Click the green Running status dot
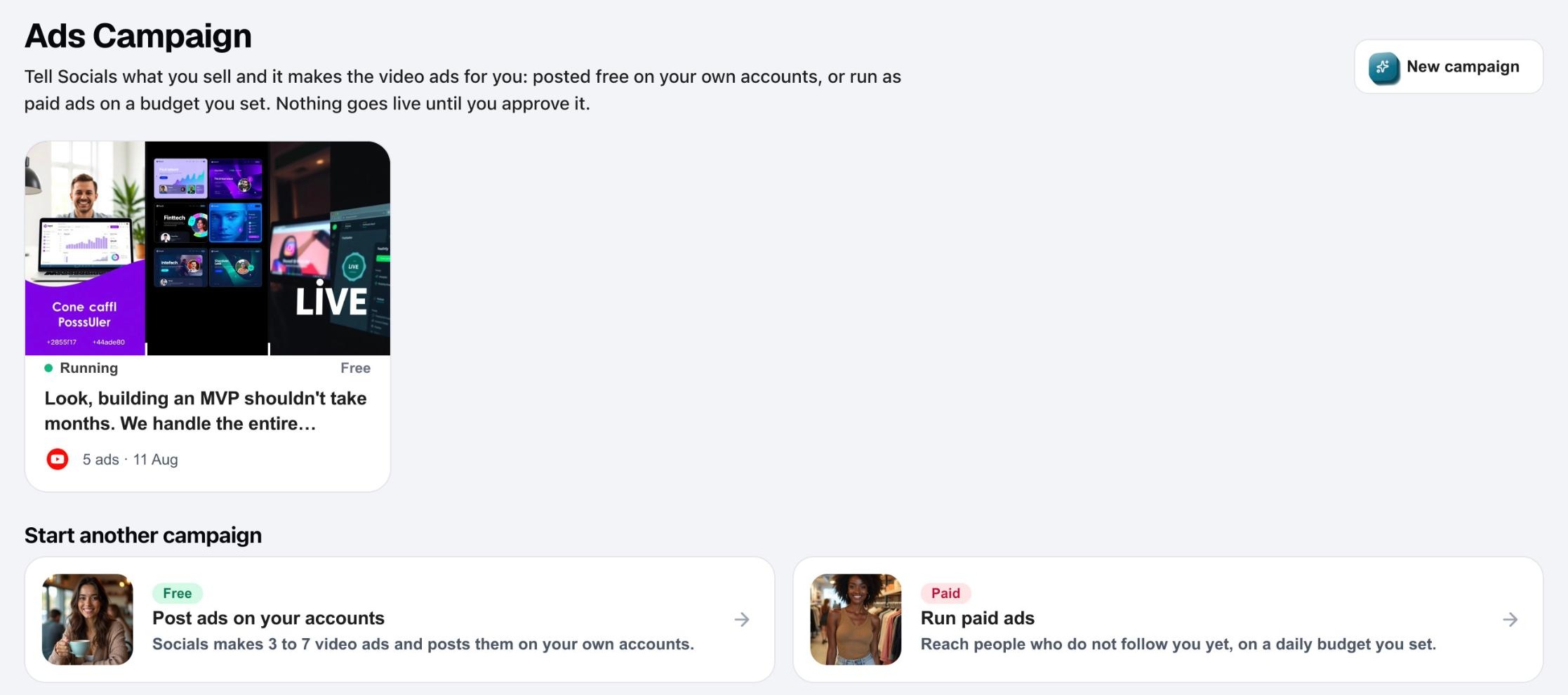 [x=48, y=368]
